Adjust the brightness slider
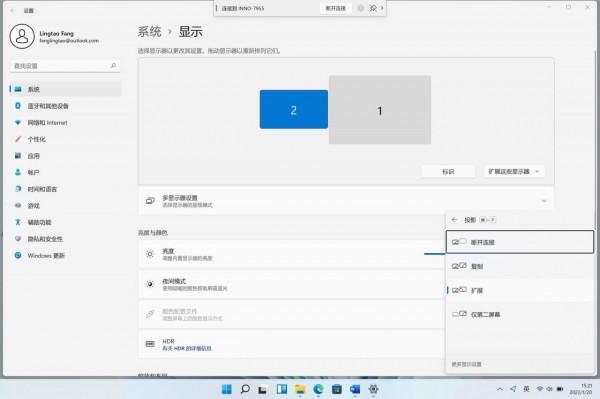600x399 pixels. click(434, 254)
